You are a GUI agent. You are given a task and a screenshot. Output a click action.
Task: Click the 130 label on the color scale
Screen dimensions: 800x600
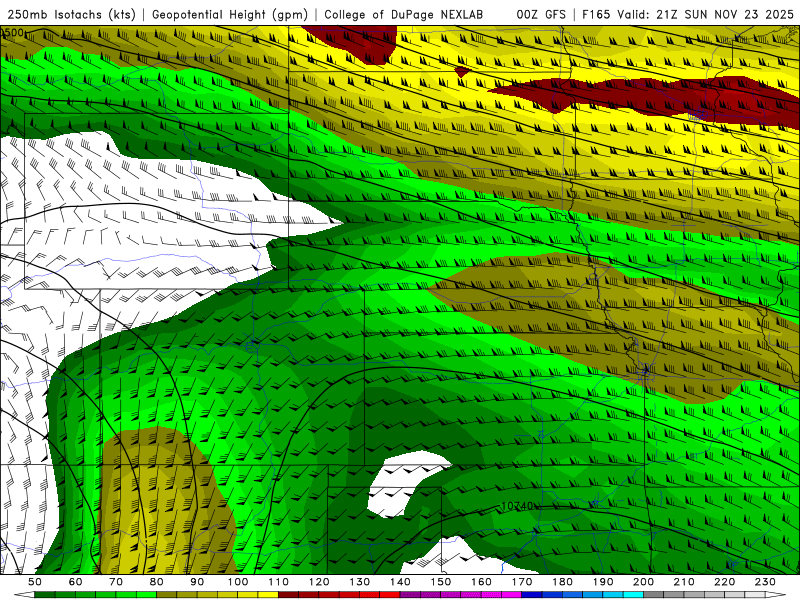click(360, 582)
